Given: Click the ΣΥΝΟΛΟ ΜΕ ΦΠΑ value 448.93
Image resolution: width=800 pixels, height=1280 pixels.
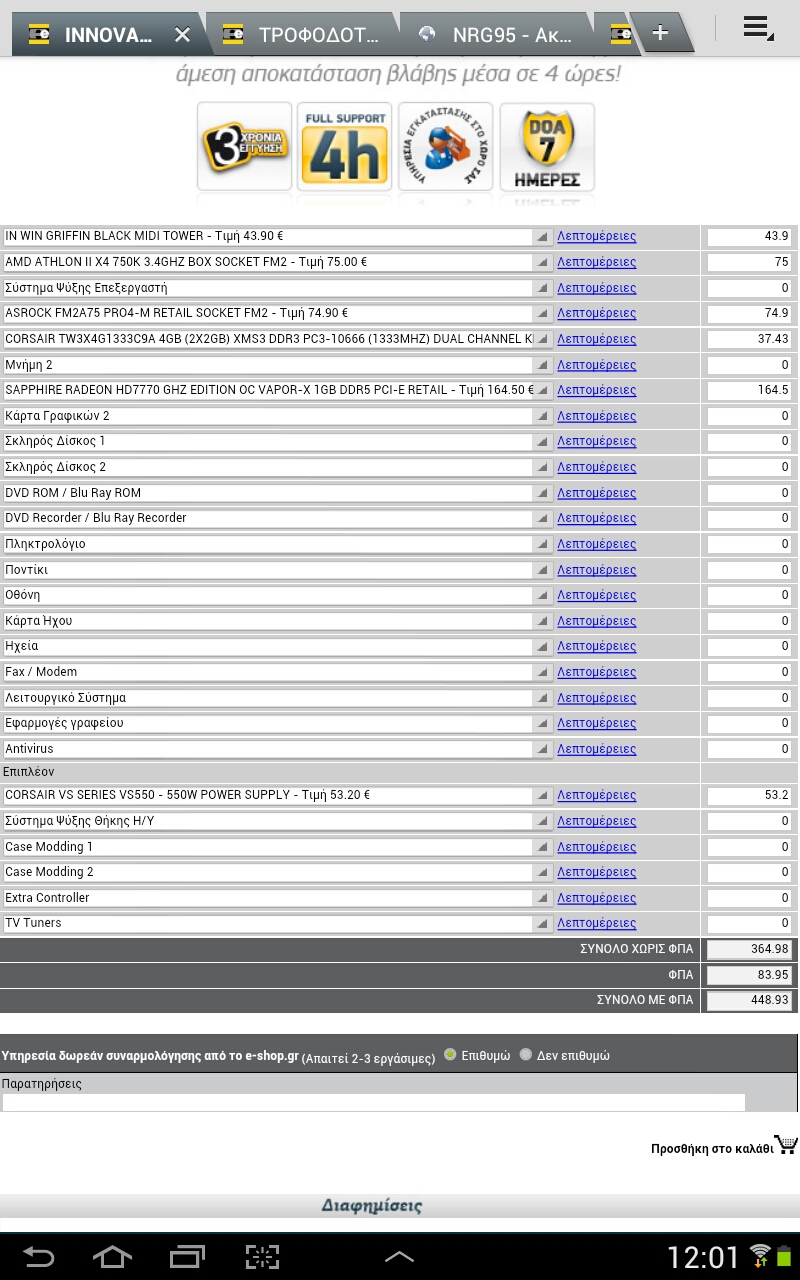Looking at the screenshot, I should click(750, 1000).
